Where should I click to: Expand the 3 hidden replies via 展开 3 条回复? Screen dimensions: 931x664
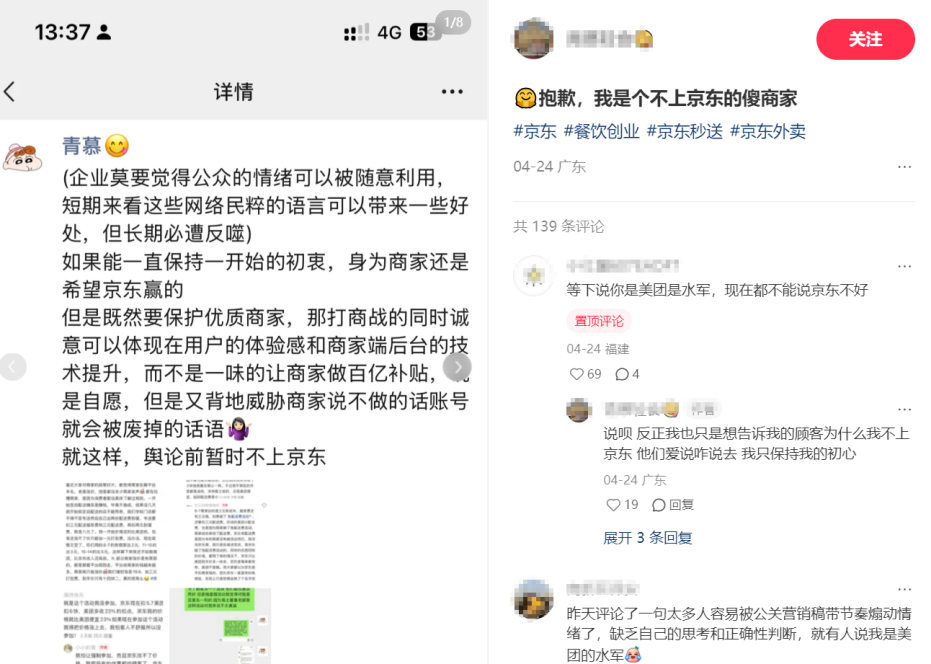click(648, 538)
